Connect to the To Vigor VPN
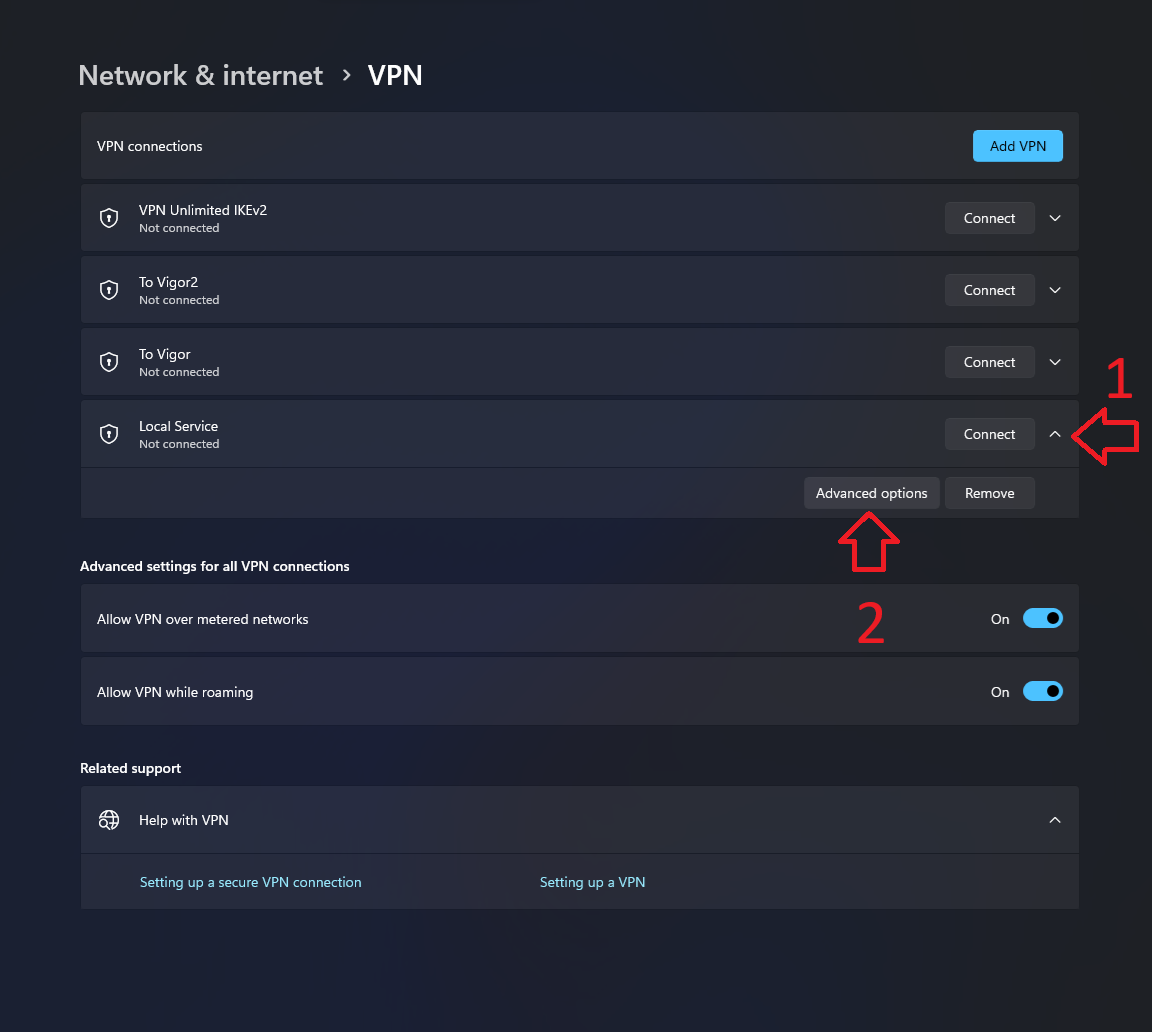This screenshot has width=1152, height=1032. pyautogui.click(x=989, y=361)
